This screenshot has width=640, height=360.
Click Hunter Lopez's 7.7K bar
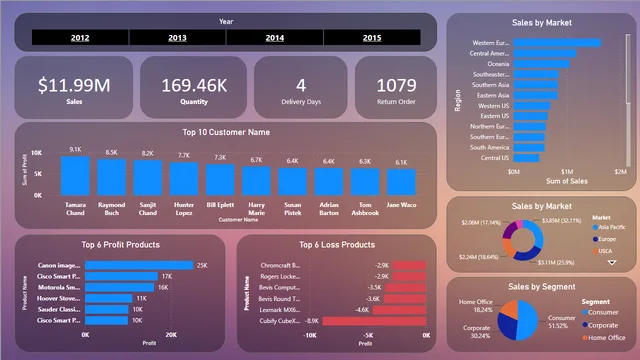(x=184, y=179)
